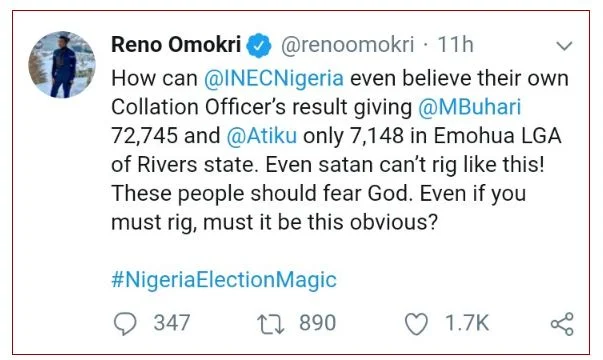Click the 11h timestamp
603x360 pixels.
(x=455, y=45)
